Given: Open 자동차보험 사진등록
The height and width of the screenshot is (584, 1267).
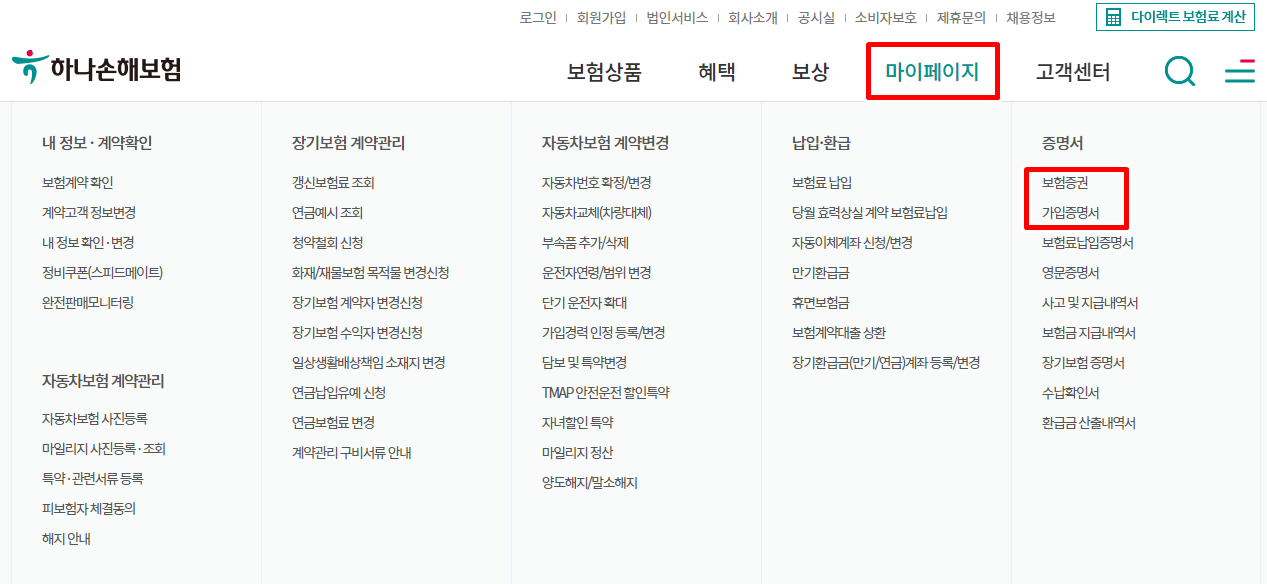Looking at the screenshot, I should pos(95,419).
